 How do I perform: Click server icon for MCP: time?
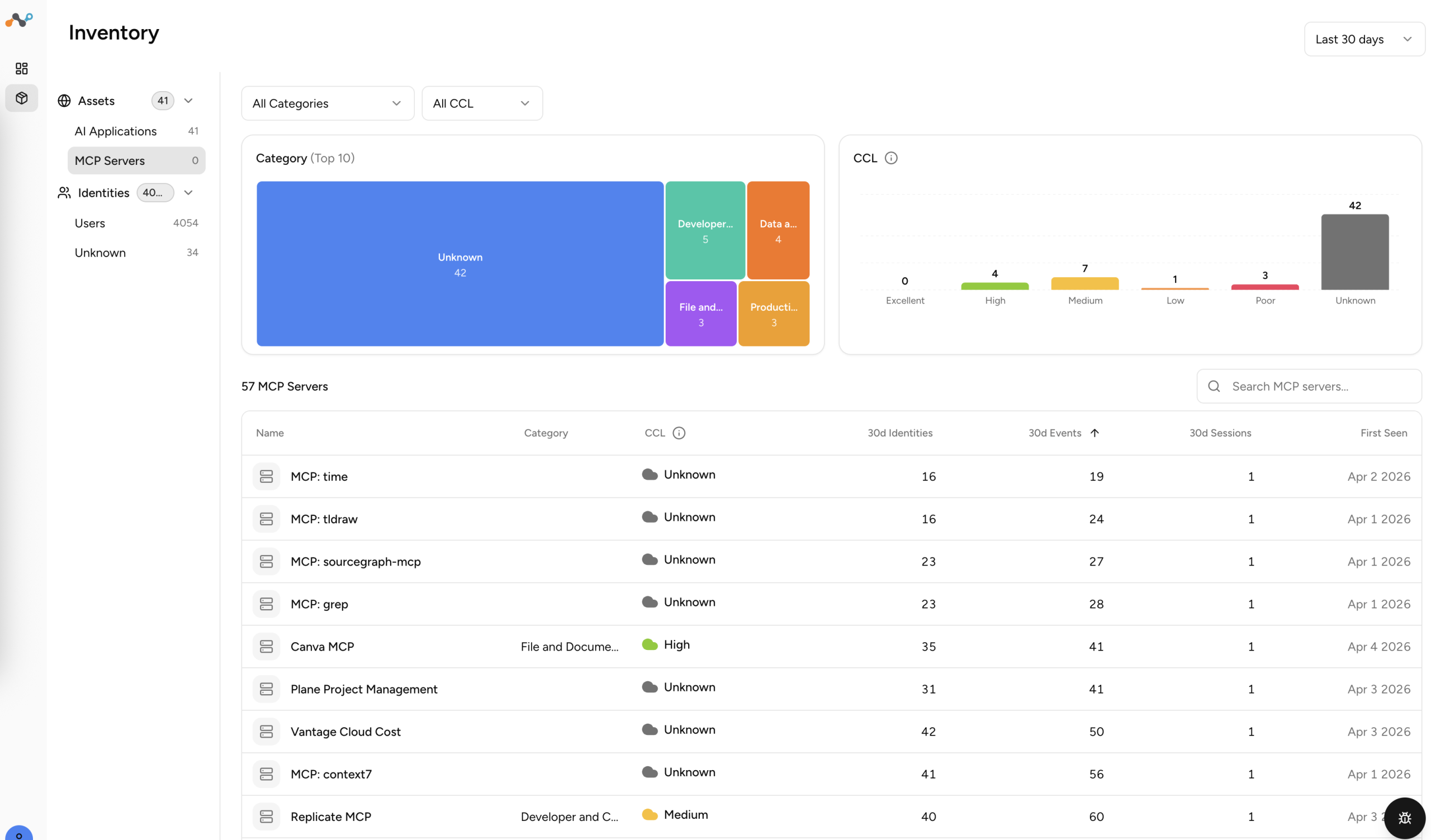(266, 477)
